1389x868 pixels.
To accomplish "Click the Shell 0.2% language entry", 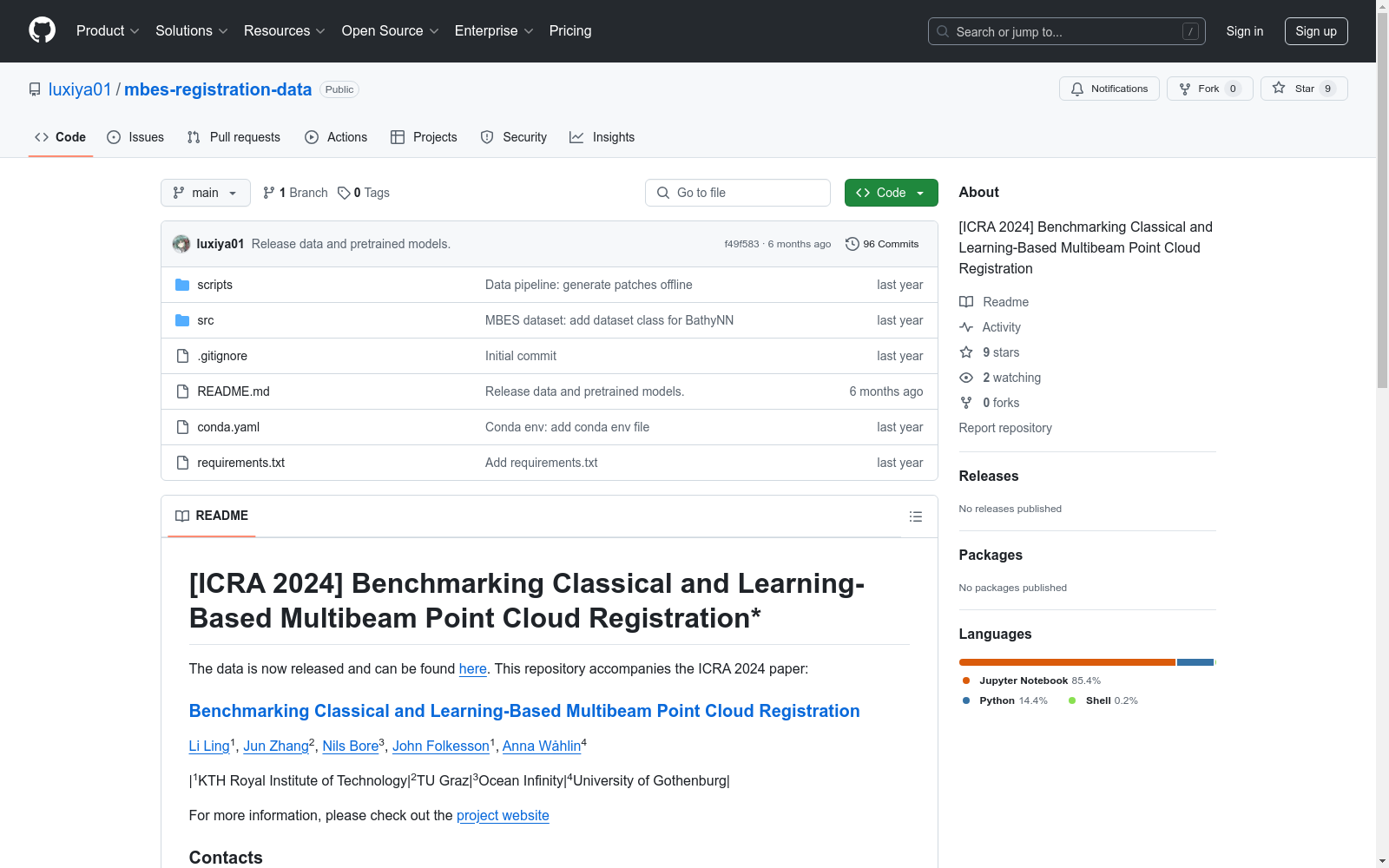I will [x=1103, y=700].
